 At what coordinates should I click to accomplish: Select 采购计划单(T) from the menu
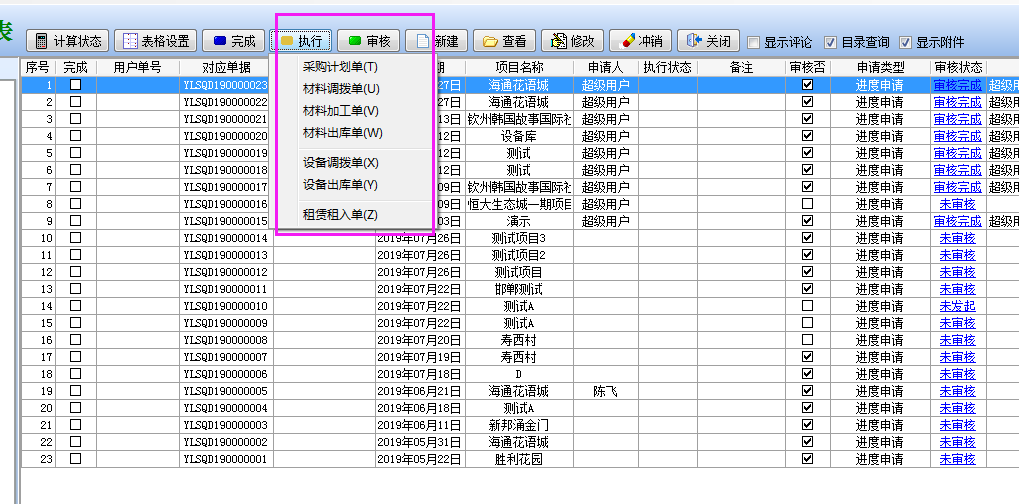[340, 67]
